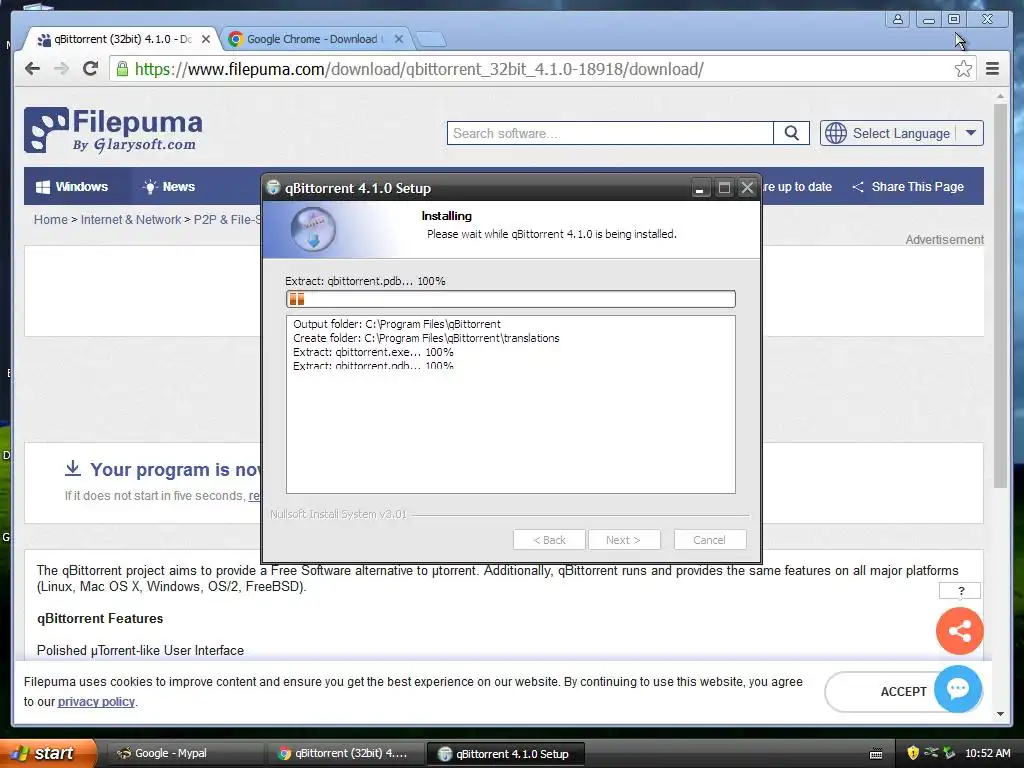The image size is (1024, 768).
Task: Click the setup title bar icon
Action: coord(274,188)
